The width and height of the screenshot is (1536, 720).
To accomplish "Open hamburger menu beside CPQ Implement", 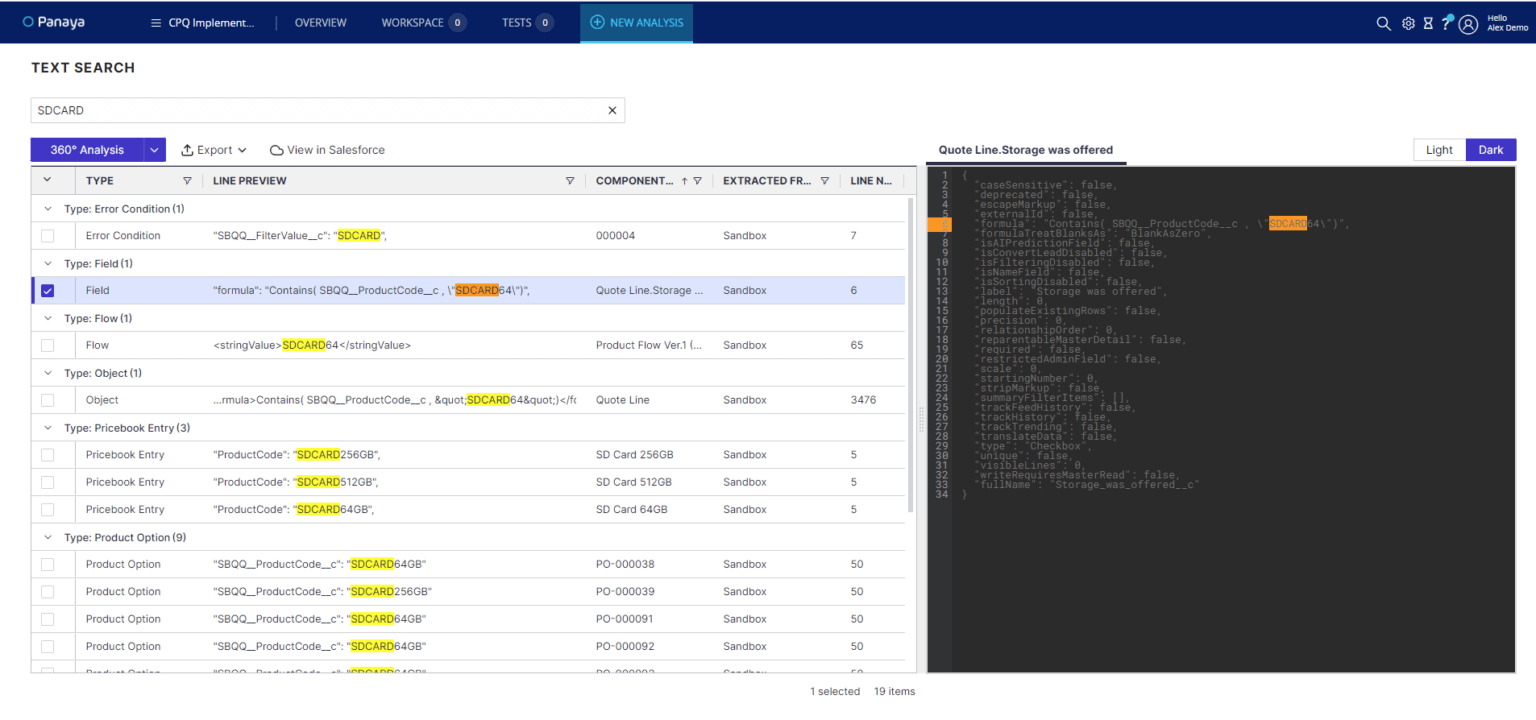I will [x=156, y=23].
